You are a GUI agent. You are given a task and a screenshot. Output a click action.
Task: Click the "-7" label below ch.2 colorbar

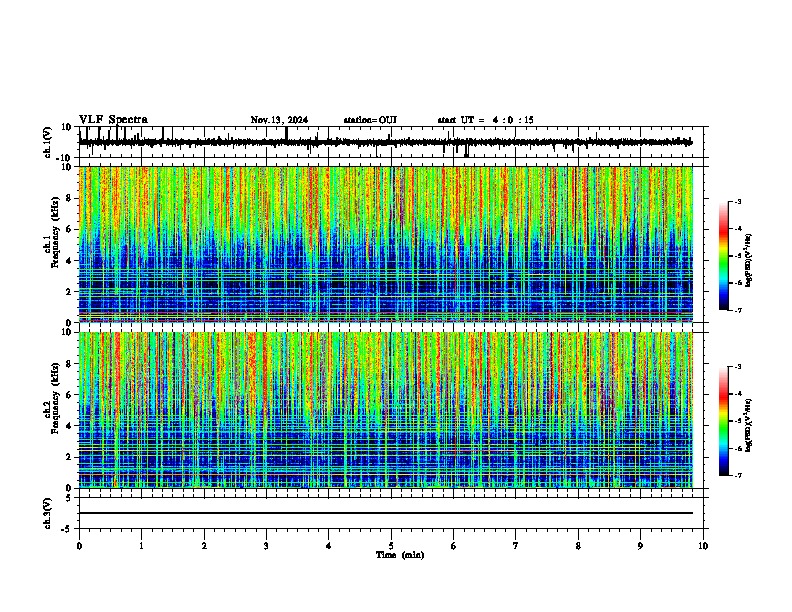pyautogui.click(x=738, y=475)
